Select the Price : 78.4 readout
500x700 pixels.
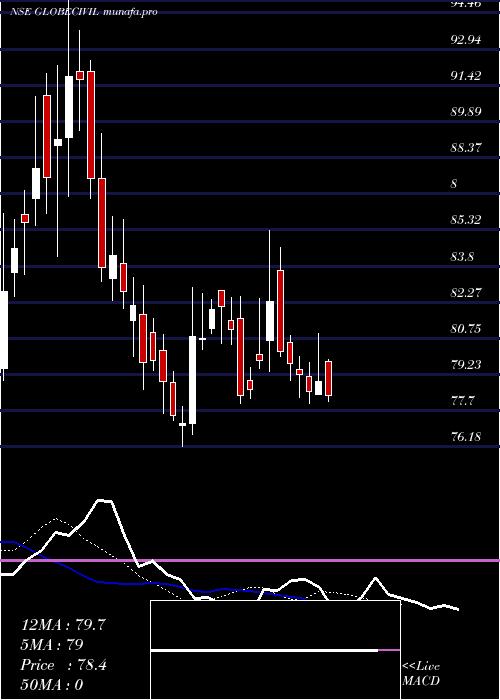[63, 665]
